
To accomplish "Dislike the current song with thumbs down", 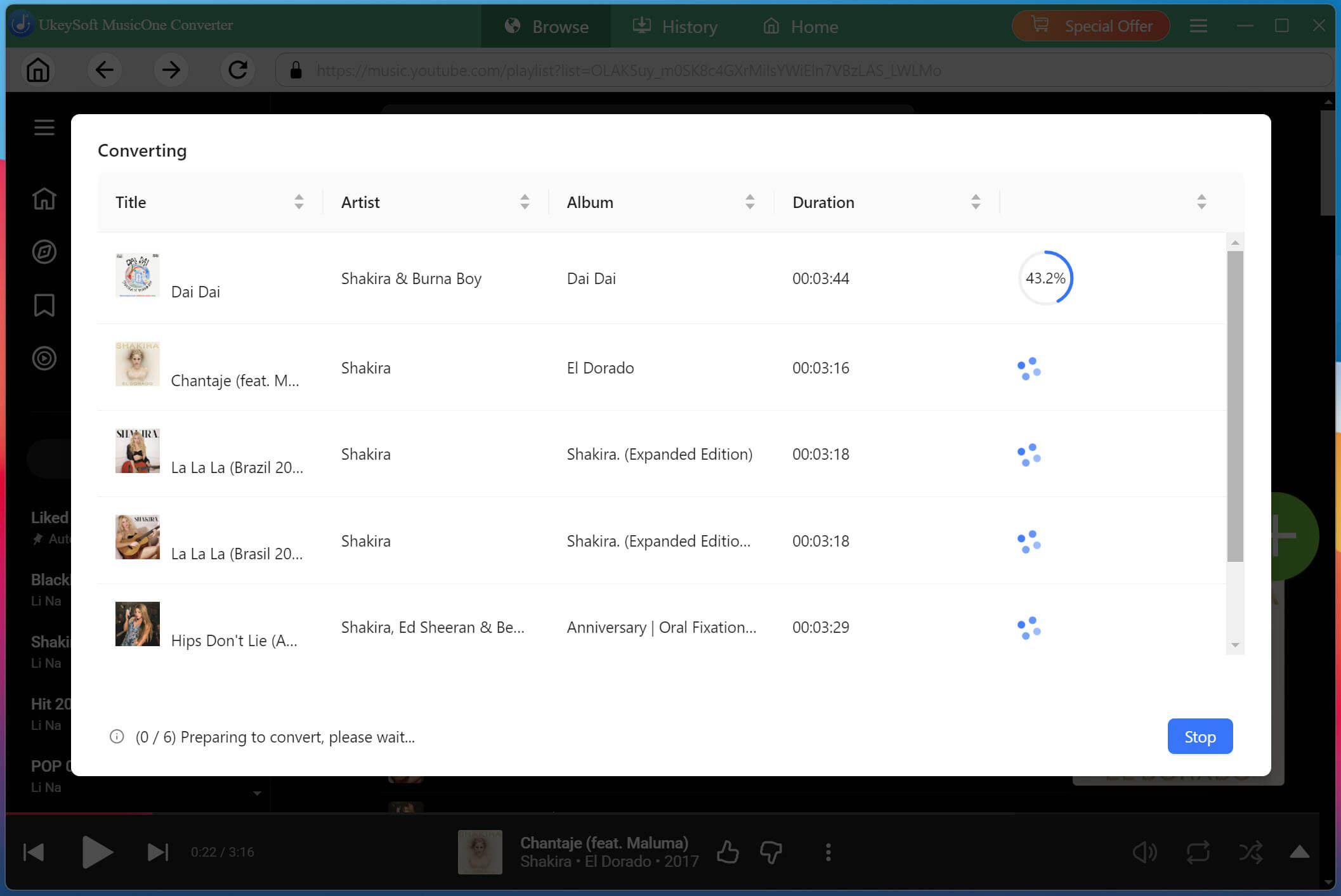I will [771, 852].
